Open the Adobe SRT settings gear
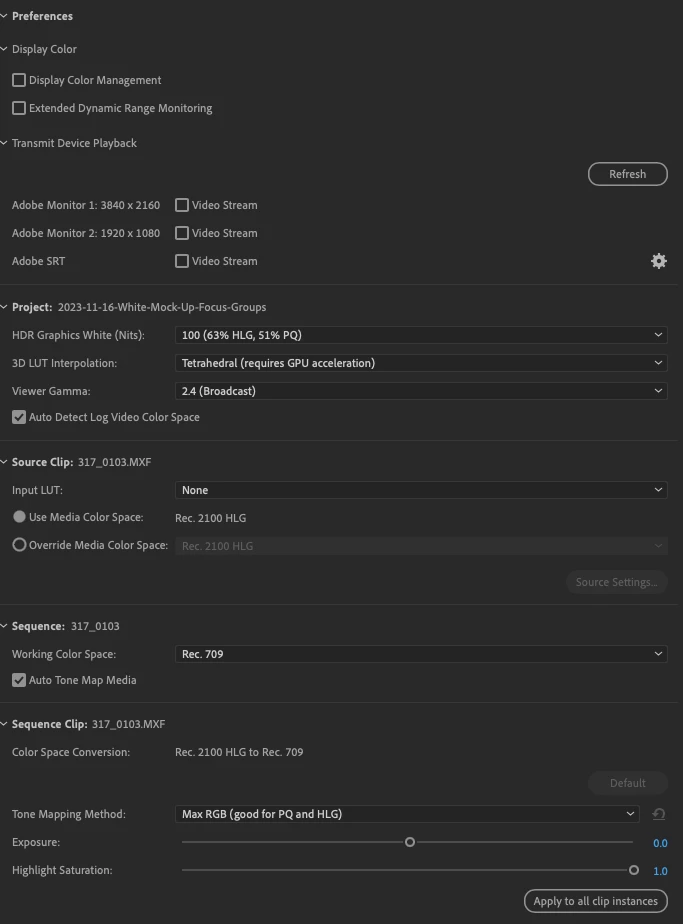 tap(658, 261)
